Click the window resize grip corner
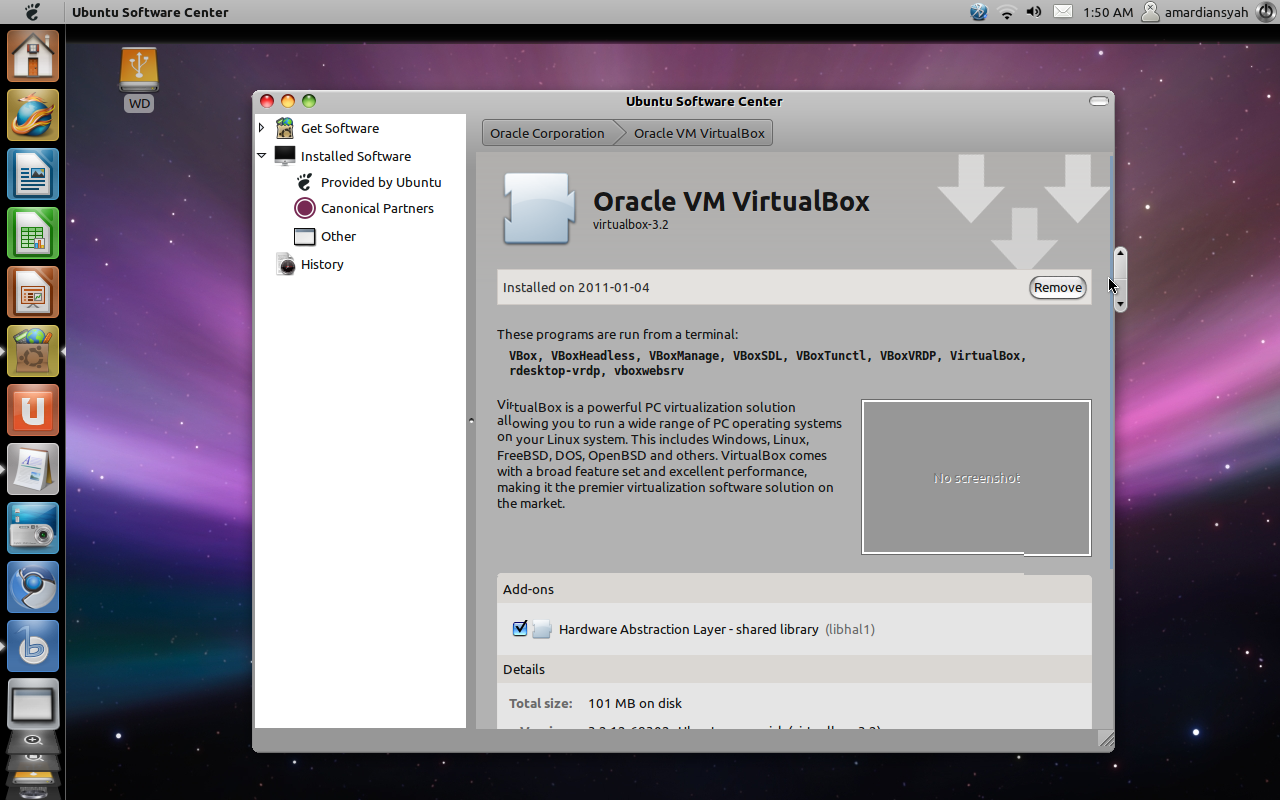 click(x=1106, y=740)
